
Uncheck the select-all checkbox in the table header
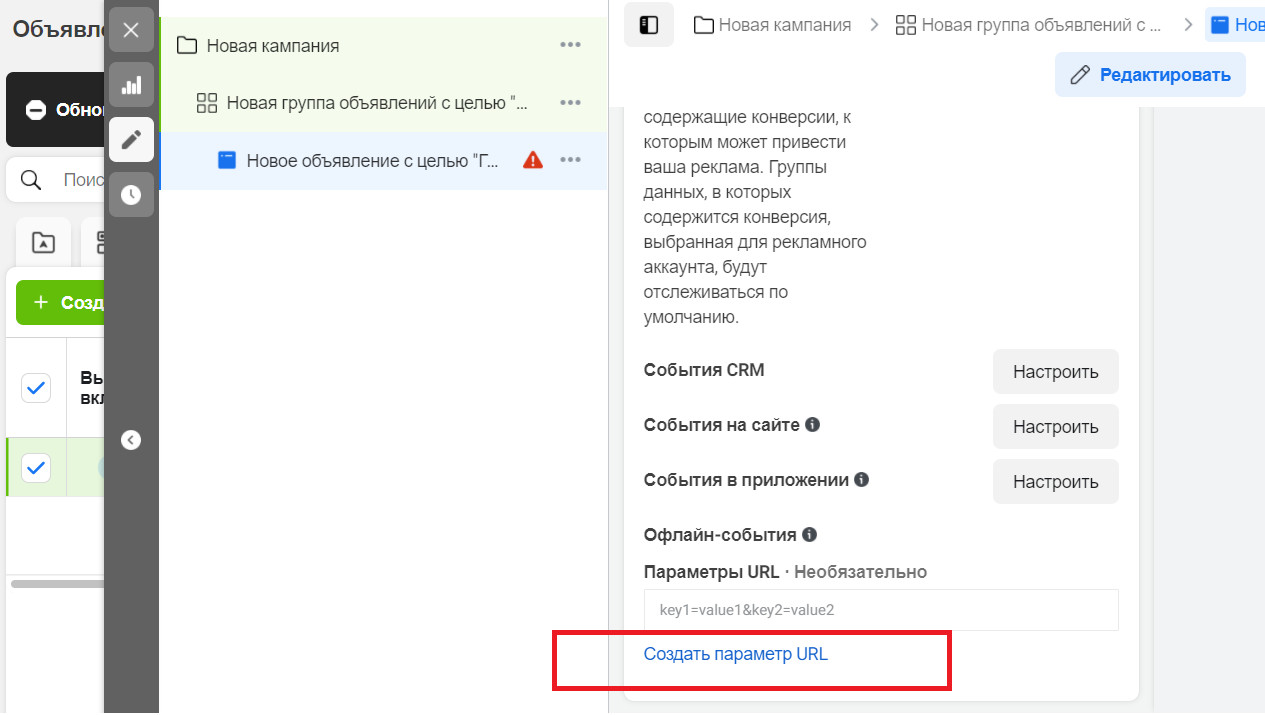click(35, 388)
